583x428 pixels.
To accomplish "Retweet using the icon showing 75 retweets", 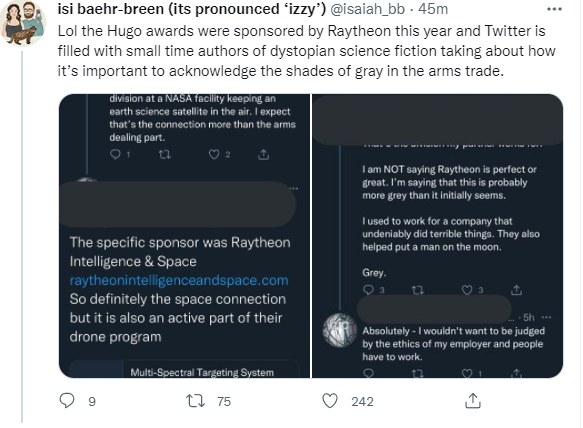I will (195, 401).
